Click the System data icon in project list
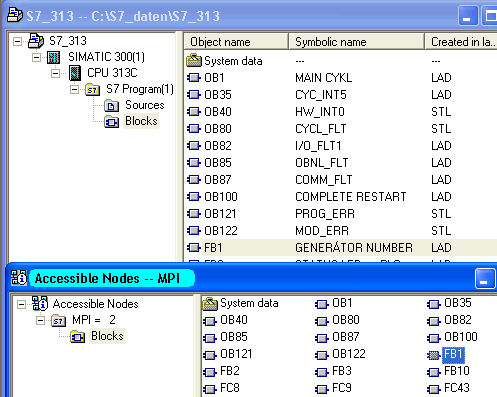497x397 pixels. [194, 61]
